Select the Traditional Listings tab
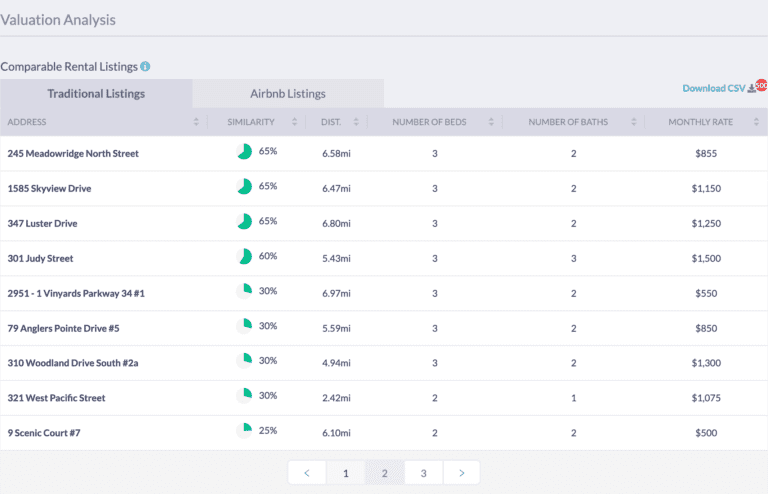768x494 pixels. coord(96,94)
